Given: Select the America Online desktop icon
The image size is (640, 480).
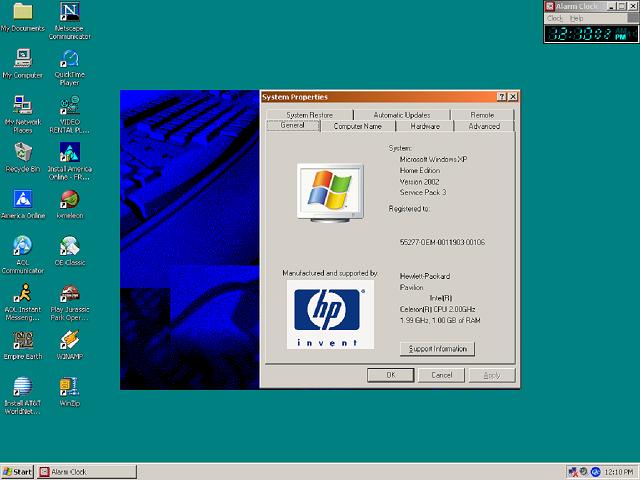Looking at the screenshot, I should coord(22,198).
